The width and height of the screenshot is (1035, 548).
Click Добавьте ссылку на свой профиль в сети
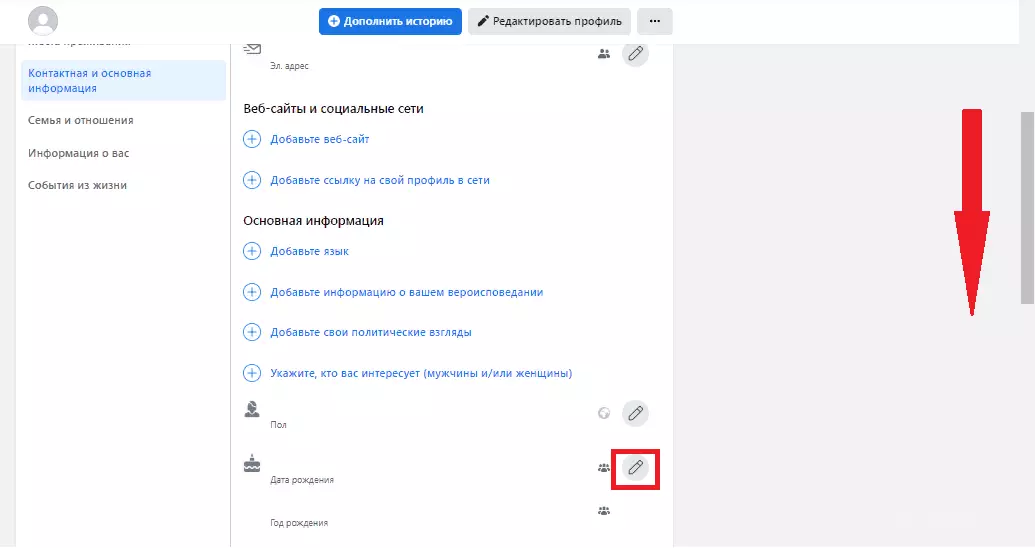click(x=380, y=180)
